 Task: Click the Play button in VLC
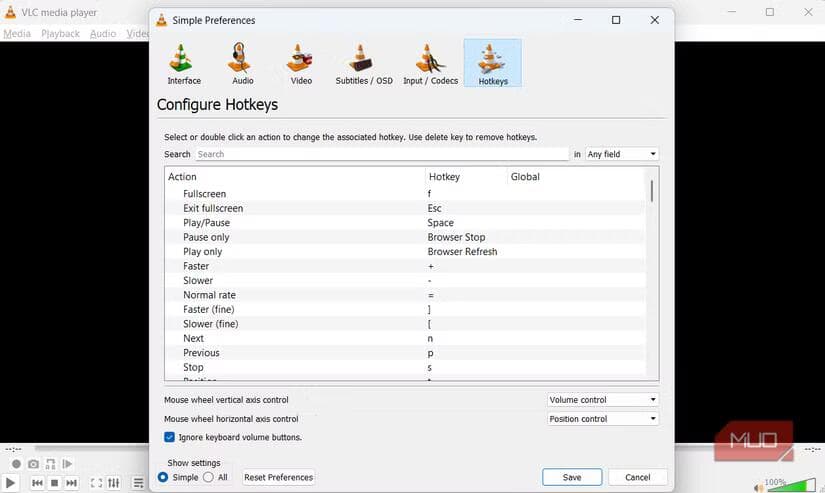click(x=10, y=482)
